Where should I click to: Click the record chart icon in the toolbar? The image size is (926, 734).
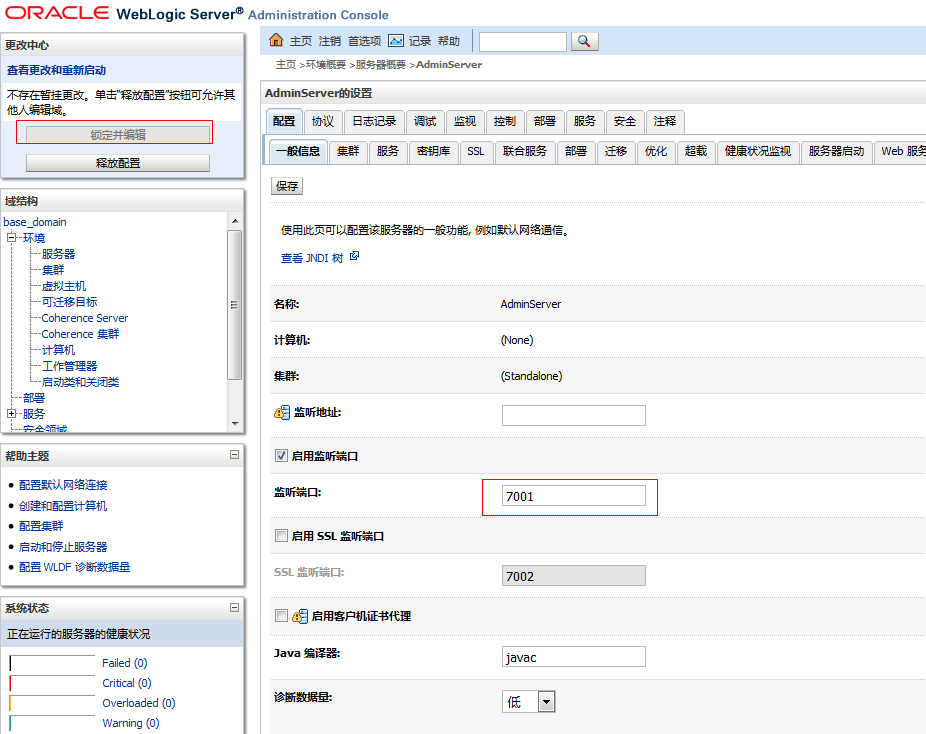(396, 41)
